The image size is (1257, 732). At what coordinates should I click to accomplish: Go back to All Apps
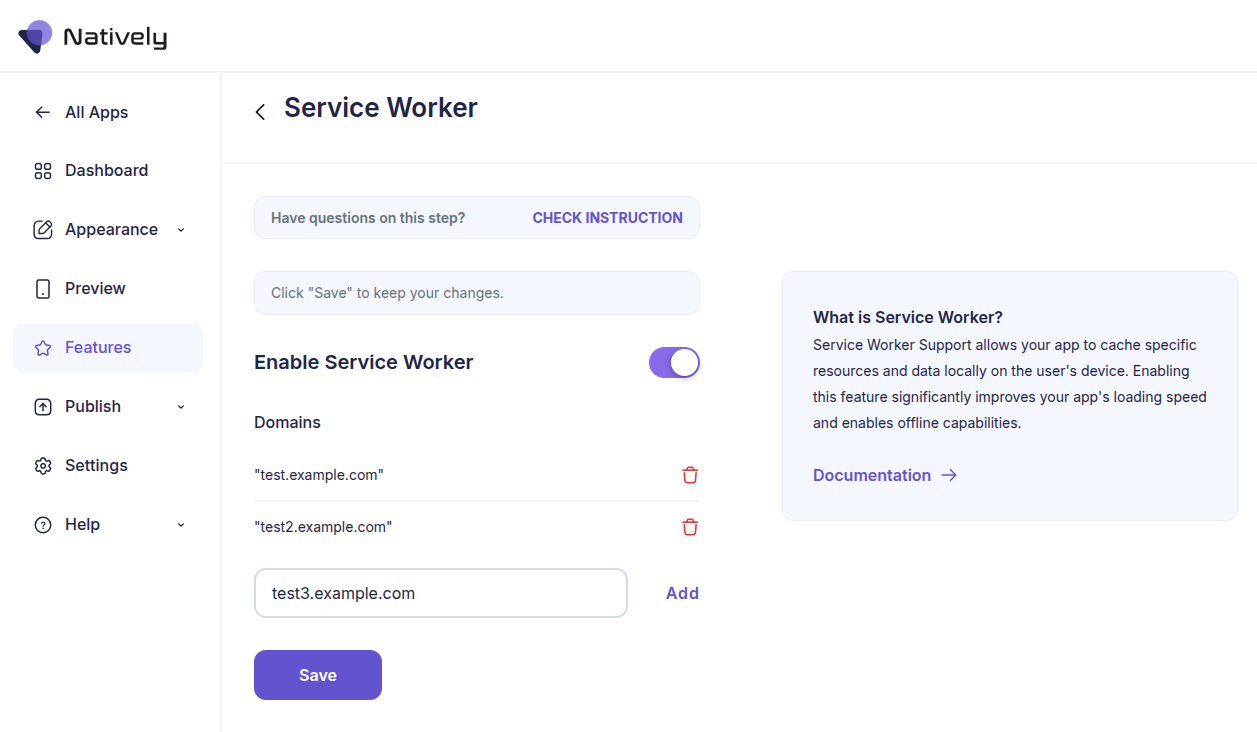pyautogui.click(x=96, y=112)
